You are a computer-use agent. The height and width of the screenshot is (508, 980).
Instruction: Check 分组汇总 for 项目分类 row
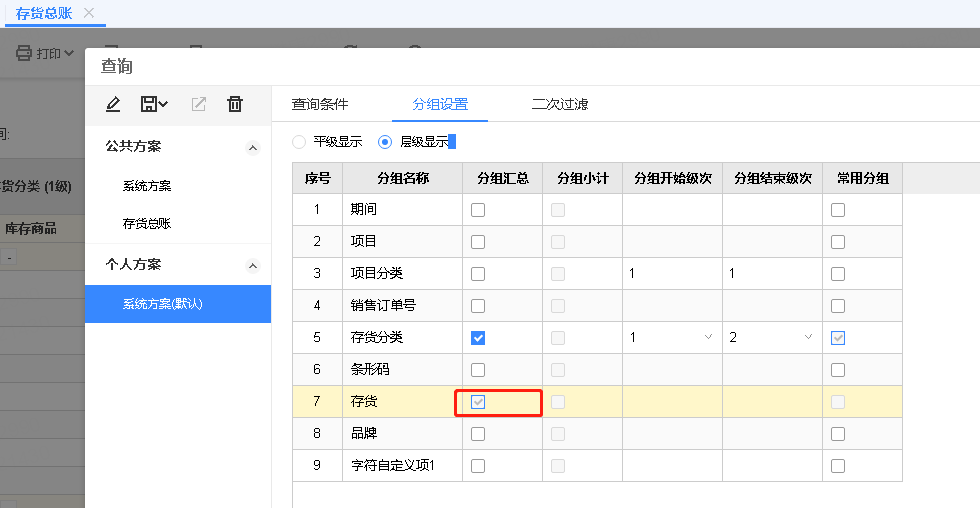coord(478,274)
